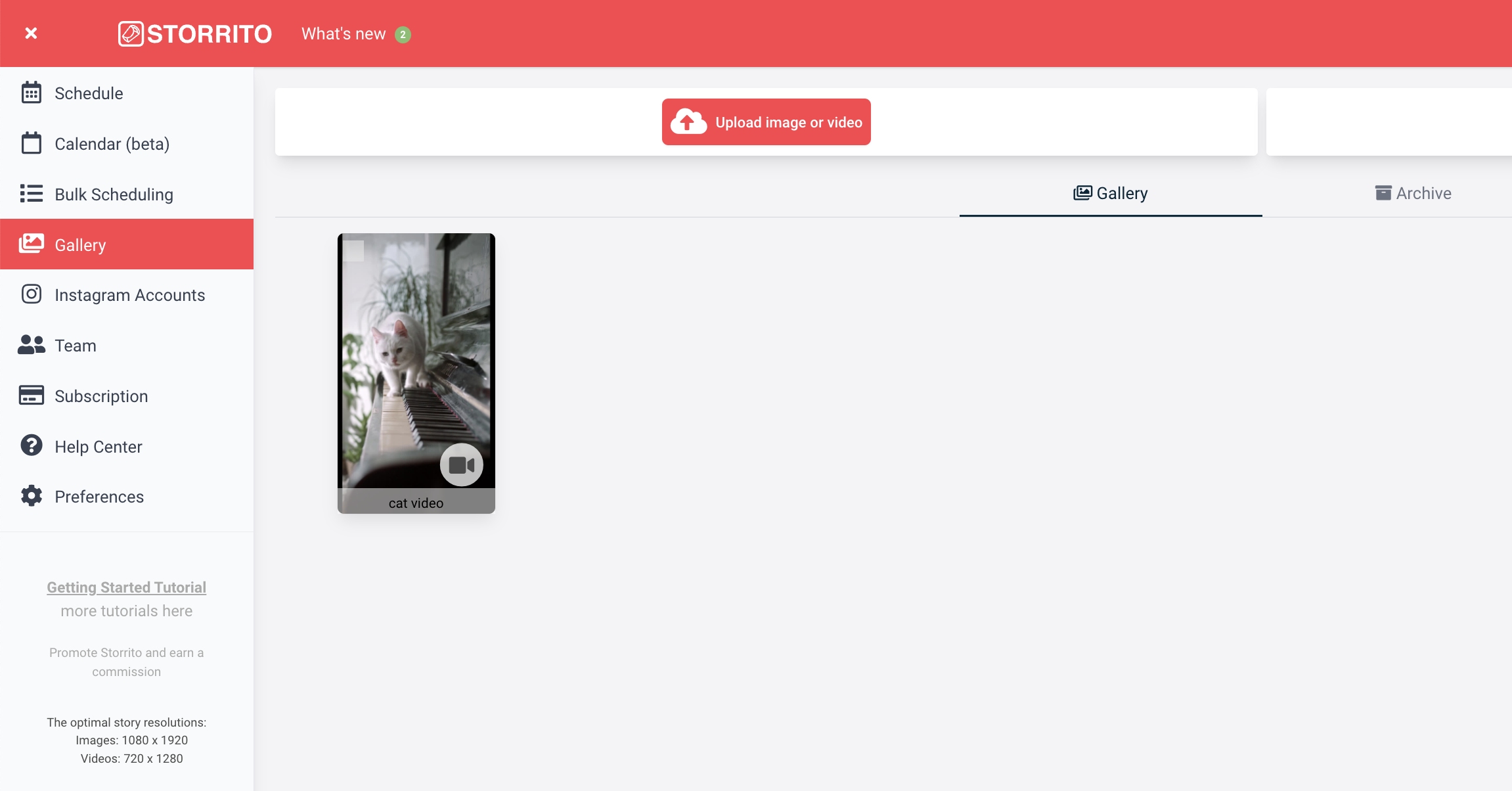Click Upload image or video button
This screenshot has width=1512, height=791.
[x=766, y=121]
